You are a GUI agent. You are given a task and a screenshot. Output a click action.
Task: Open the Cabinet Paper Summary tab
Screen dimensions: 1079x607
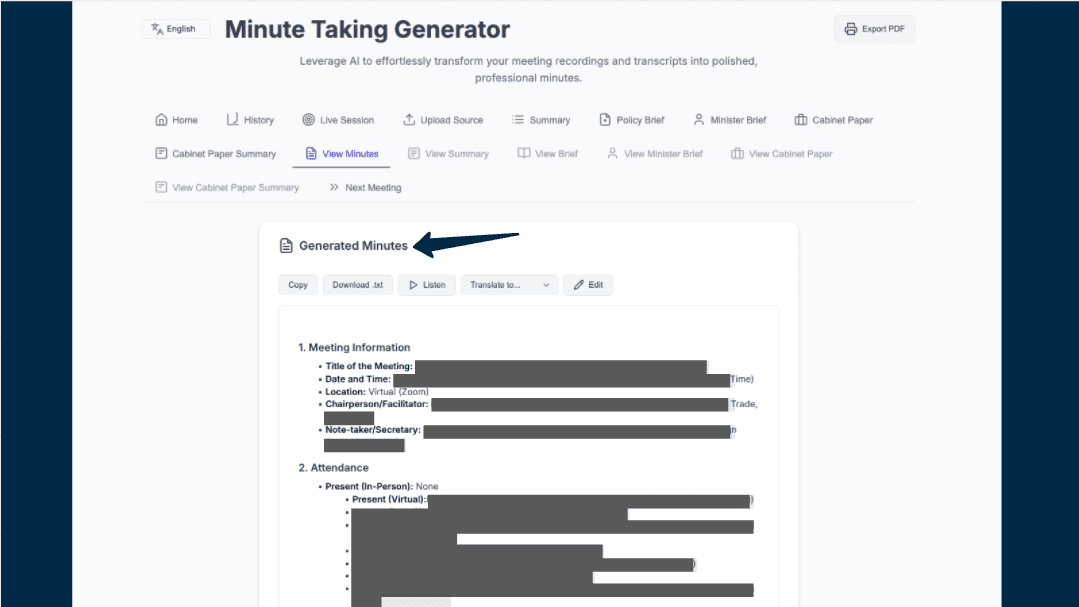215,154
